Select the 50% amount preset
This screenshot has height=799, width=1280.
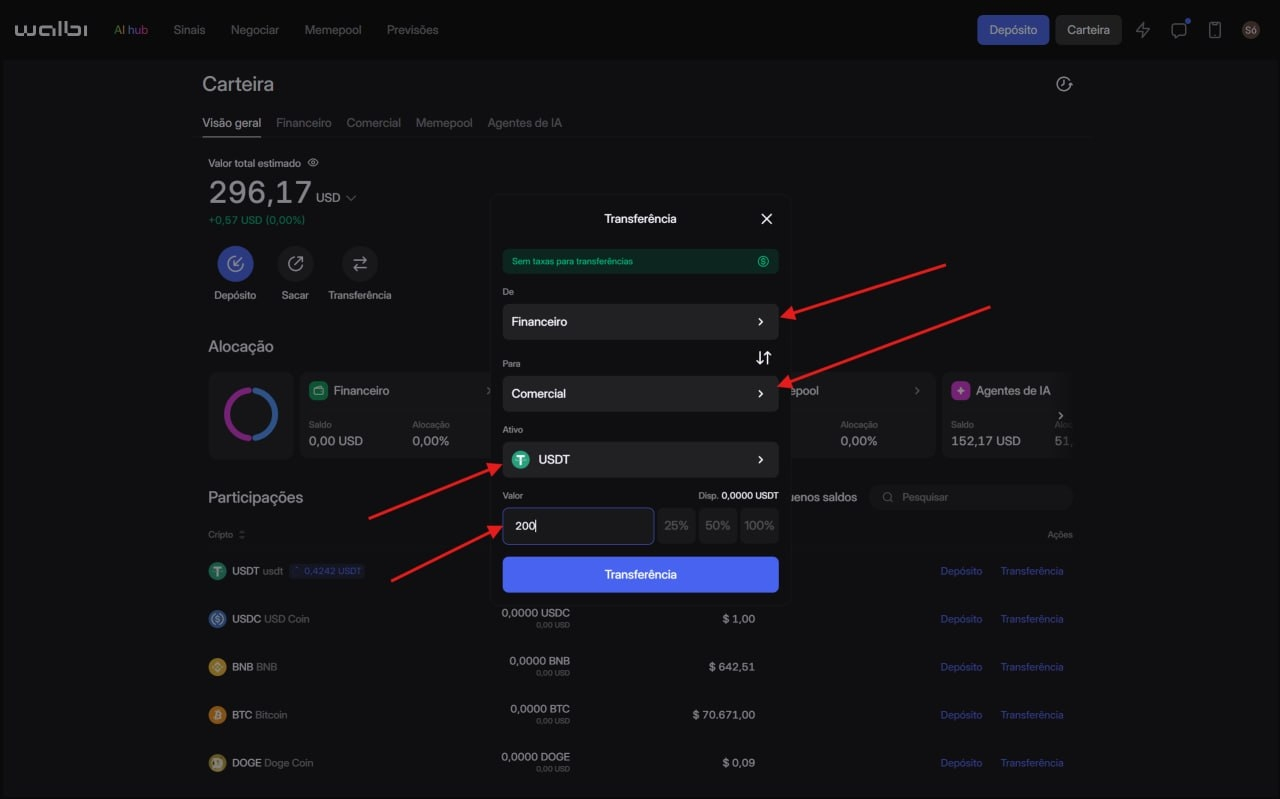tap(717, 526)
